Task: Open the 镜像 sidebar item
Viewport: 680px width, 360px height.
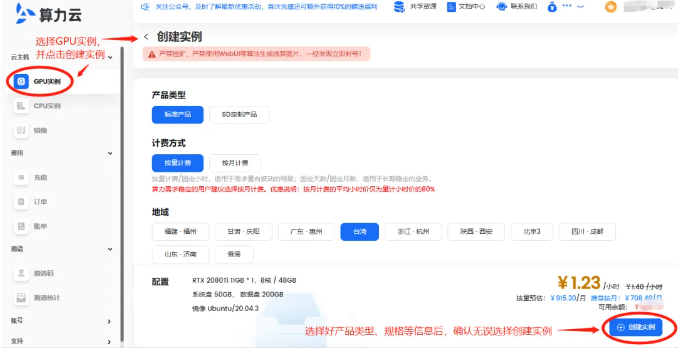Action: coord(30,130)
